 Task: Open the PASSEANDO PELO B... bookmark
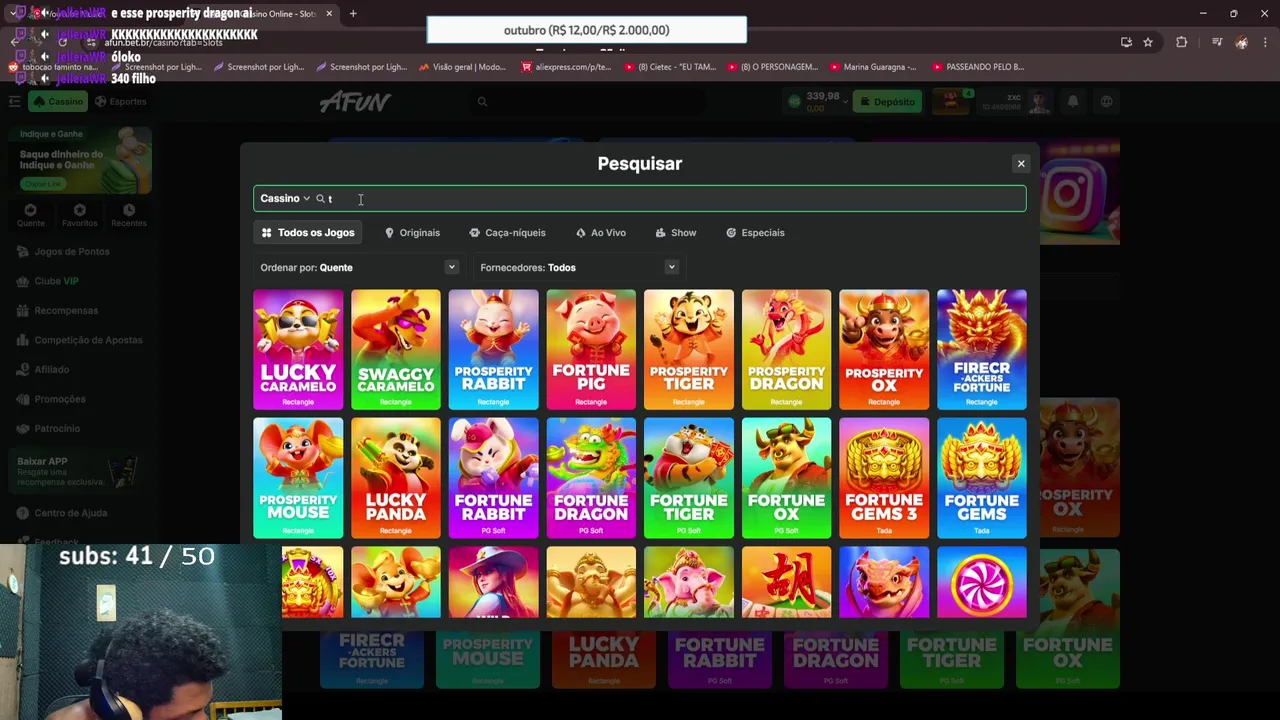(978, 67)
